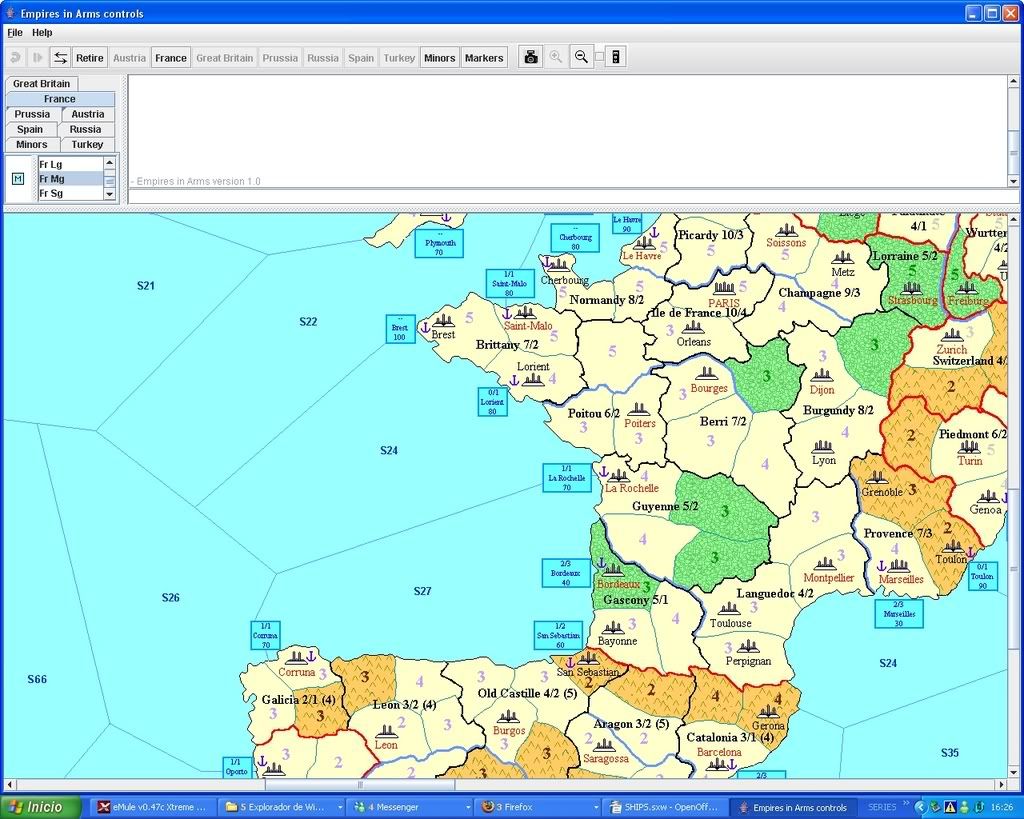Click the San Sebastian 60 port box

(558, 635)
